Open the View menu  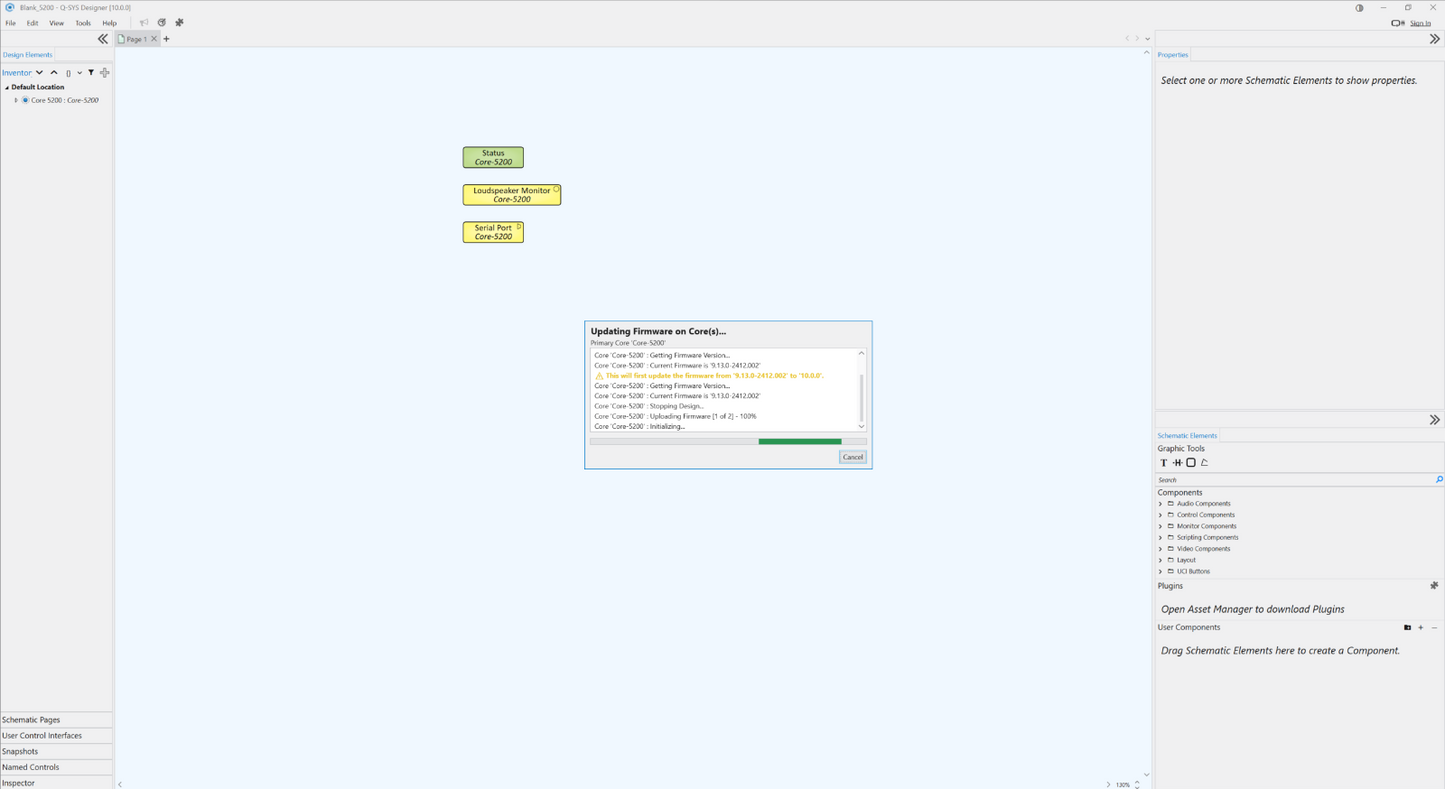click(x=57, y=23)
